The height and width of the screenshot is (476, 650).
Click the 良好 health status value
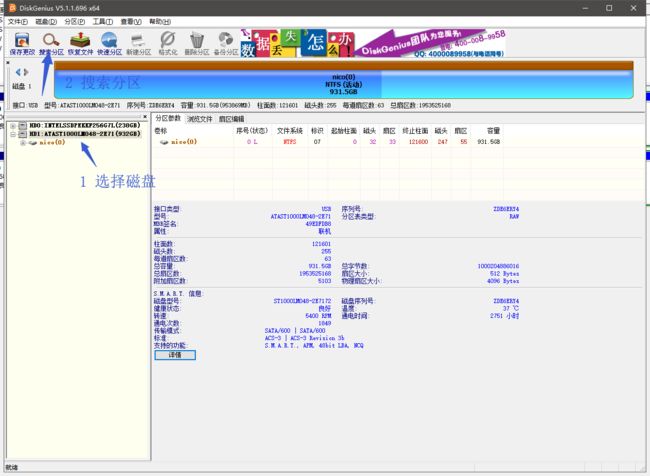(325, 308)
